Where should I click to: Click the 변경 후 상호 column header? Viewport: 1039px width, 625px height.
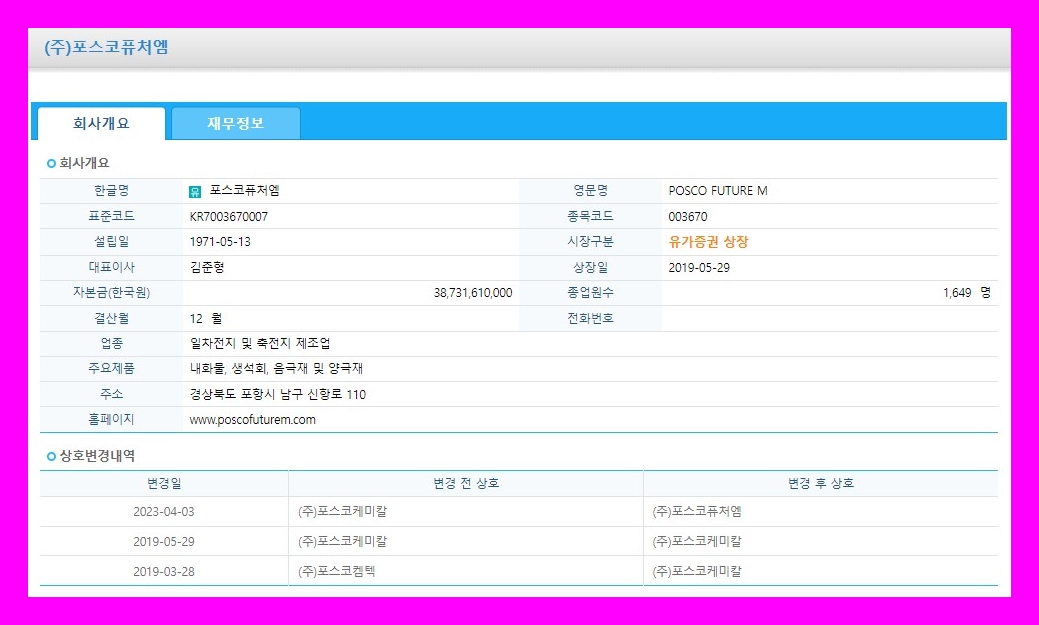tap(820, 483)
